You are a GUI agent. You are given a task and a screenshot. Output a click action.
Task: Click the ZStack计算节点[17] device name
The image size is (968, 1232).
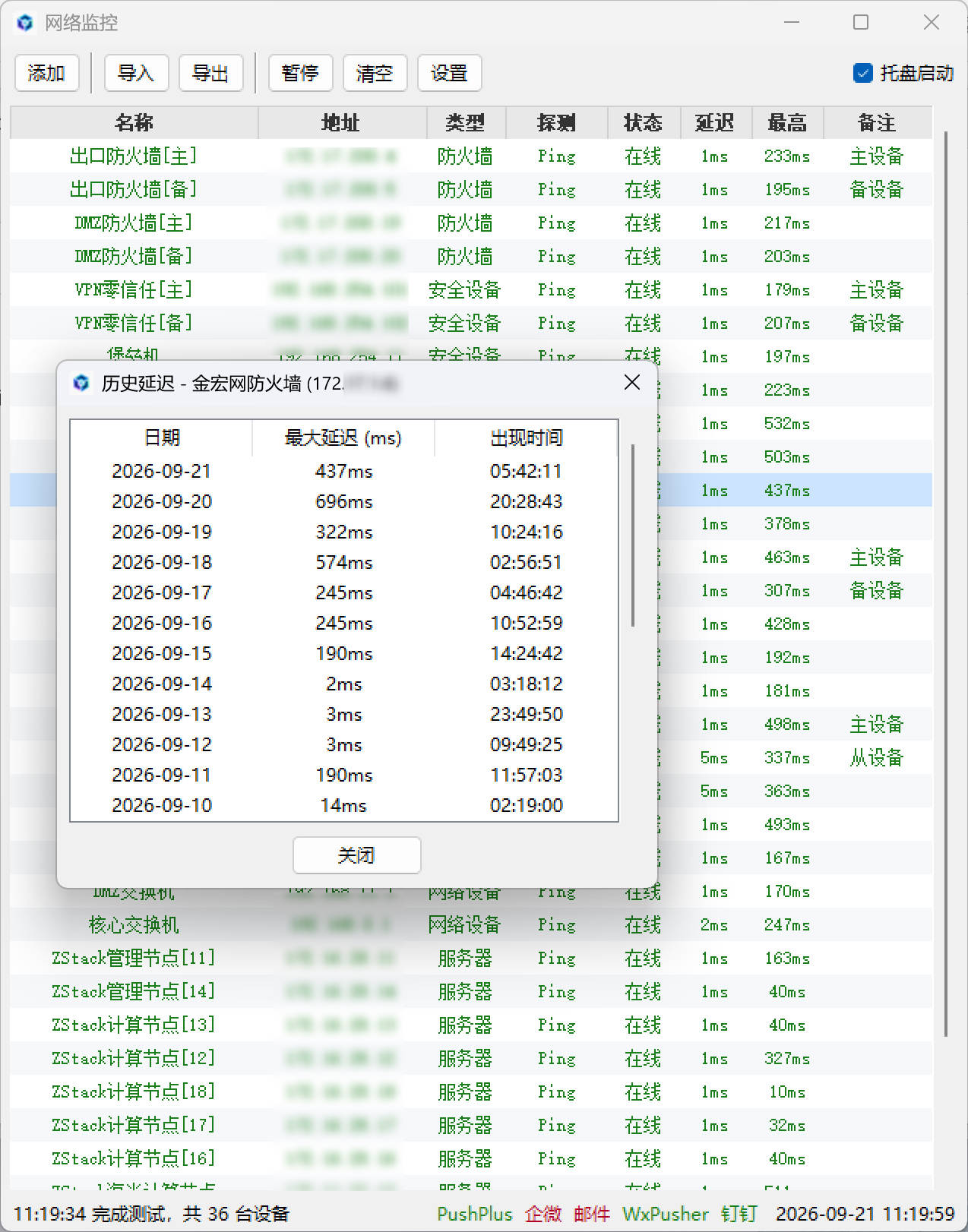(134, 1125)
